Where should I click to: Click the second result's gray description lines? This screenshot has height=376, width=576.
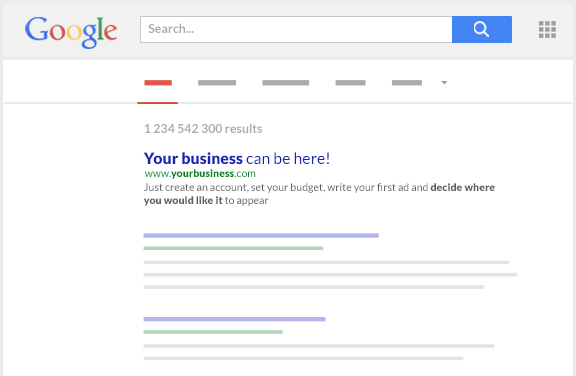pyautogui.click(x=330, y=275)
